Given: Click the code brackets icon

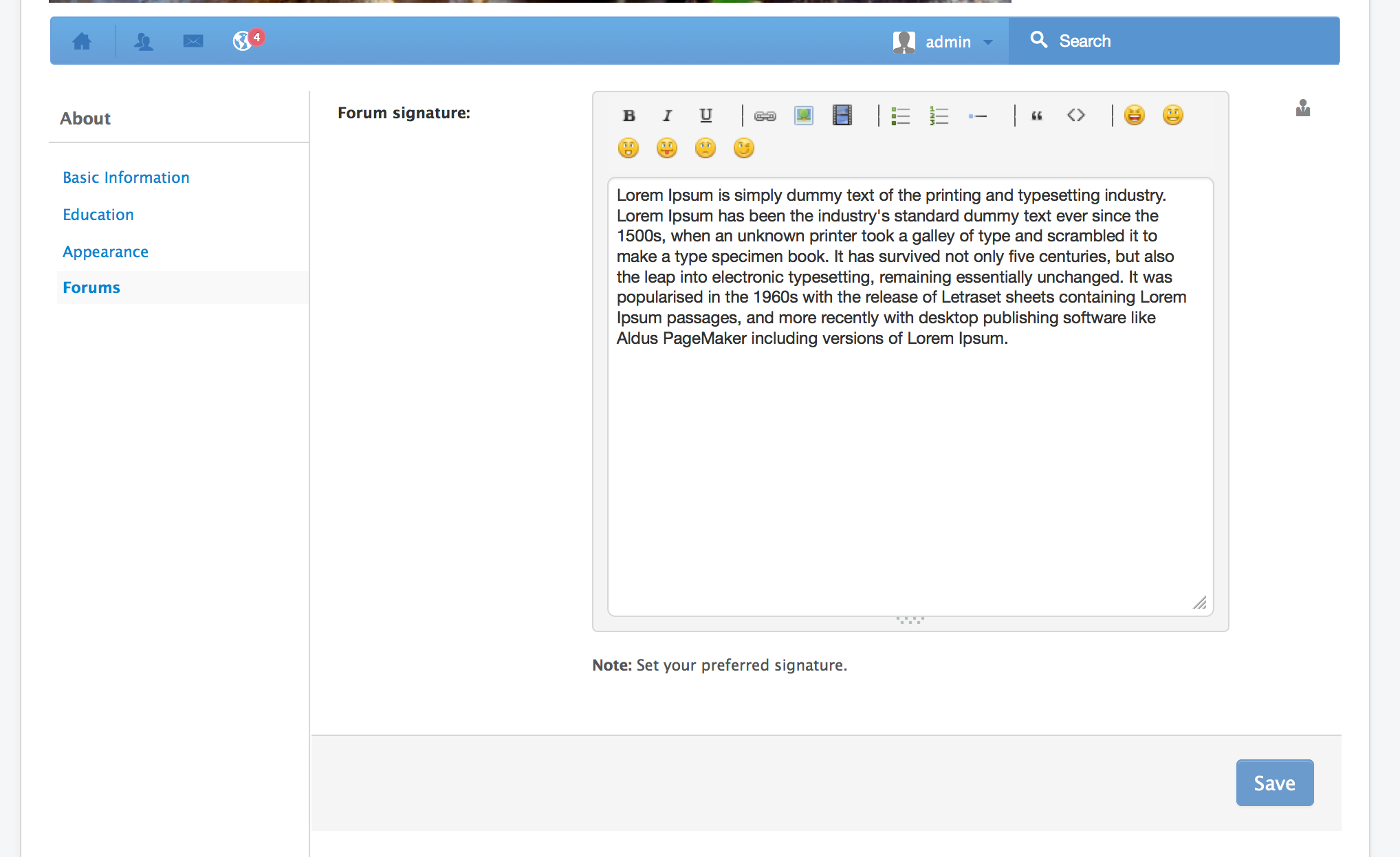Looking at the screenshot, I should click(x=1076, y=116).
